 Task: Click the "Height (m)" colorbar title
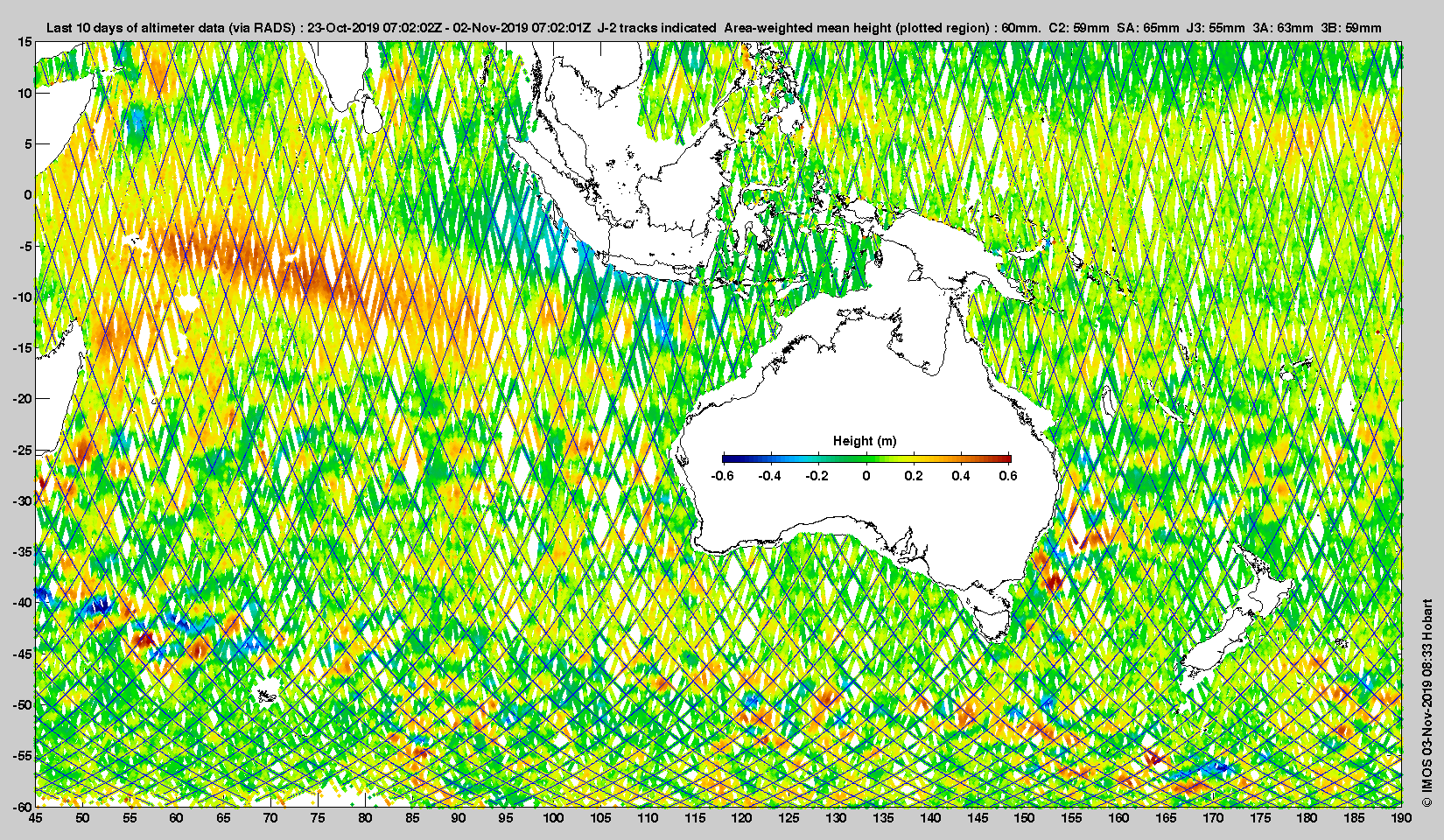click(865, 441)
